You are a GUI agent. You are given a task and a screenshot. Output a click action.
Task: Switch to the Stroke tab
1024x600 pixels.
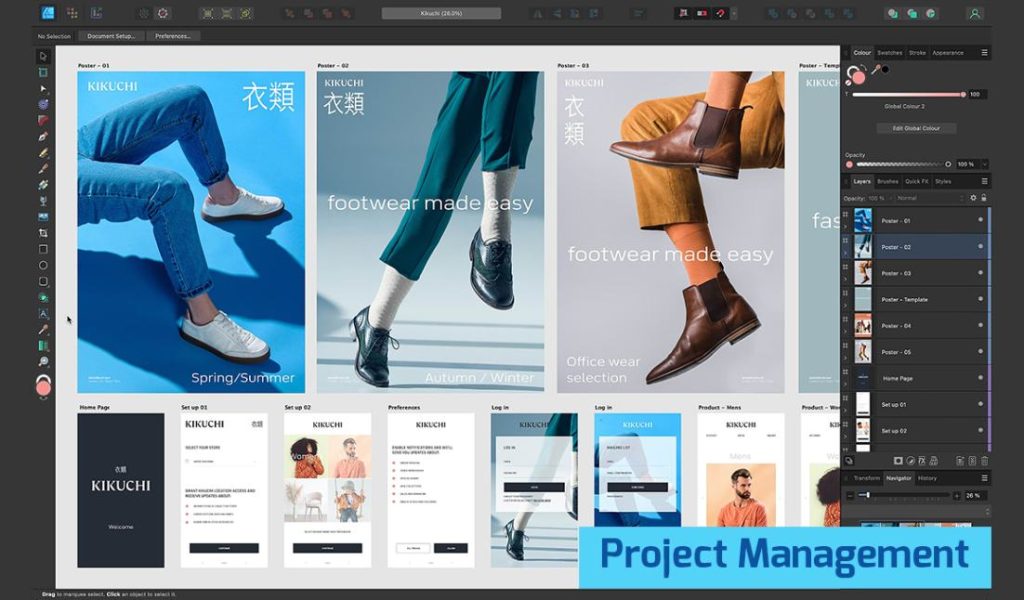click(x=917, y=53)
